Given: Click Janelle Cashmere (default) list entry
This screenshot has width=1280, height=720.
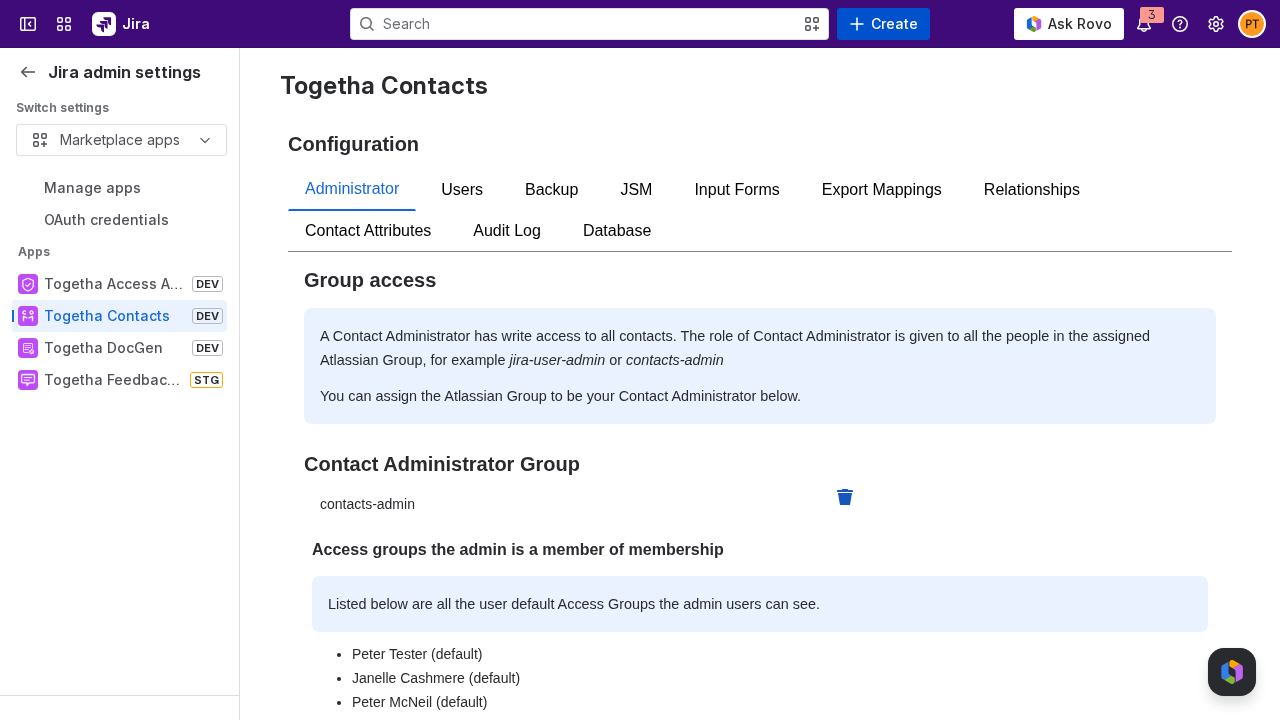Looking at the screenshot, I should click(x=436, y=678).
